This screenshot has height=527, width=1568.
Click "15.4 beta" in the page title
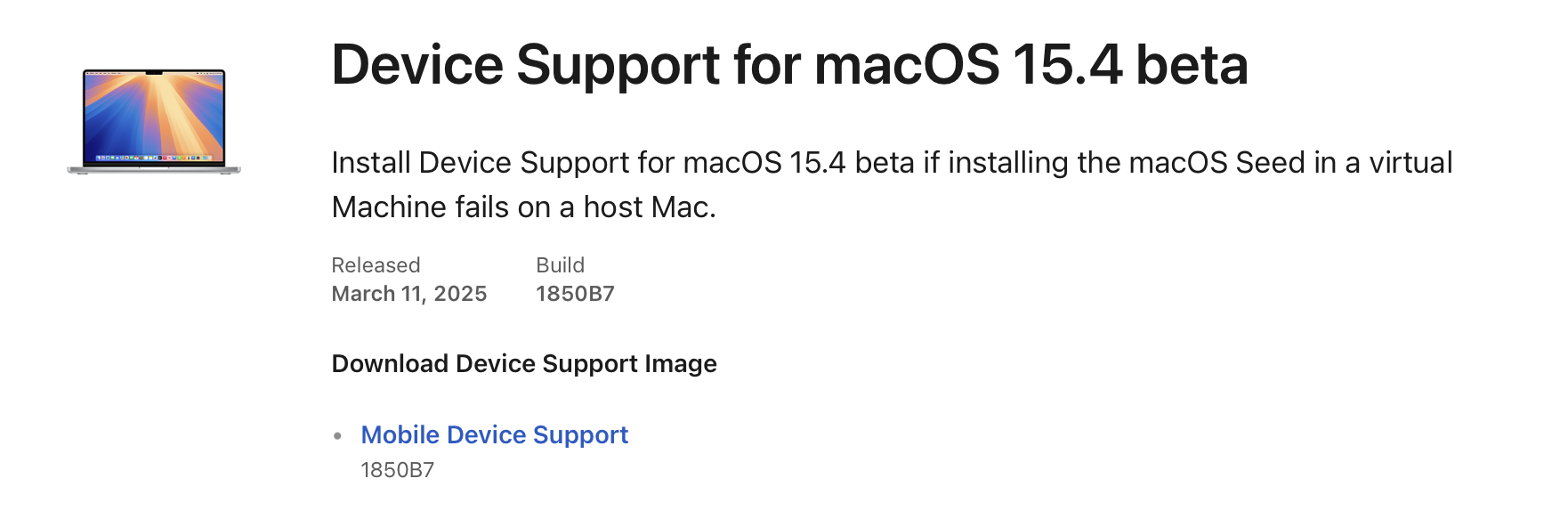coord(1129,65)
